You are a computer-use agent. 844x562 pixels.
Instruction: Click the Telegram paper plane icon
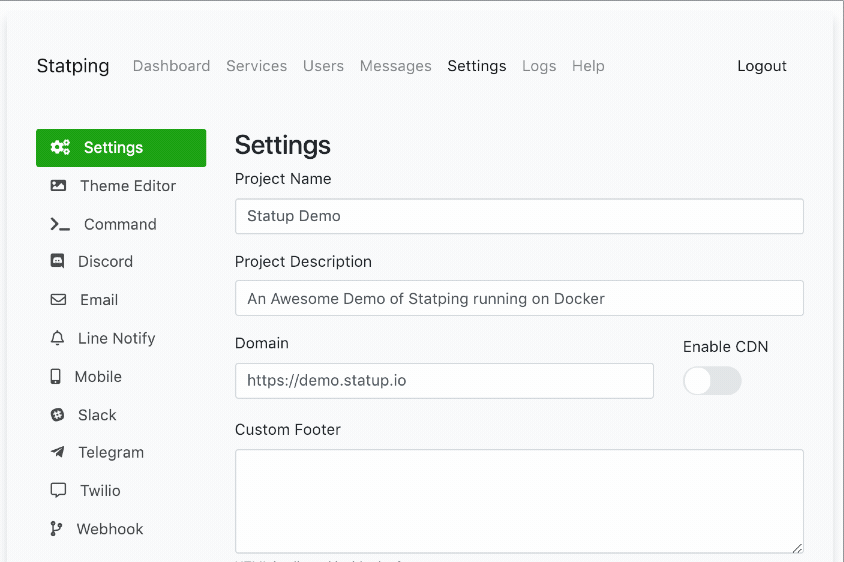click(x=57, y=453)
